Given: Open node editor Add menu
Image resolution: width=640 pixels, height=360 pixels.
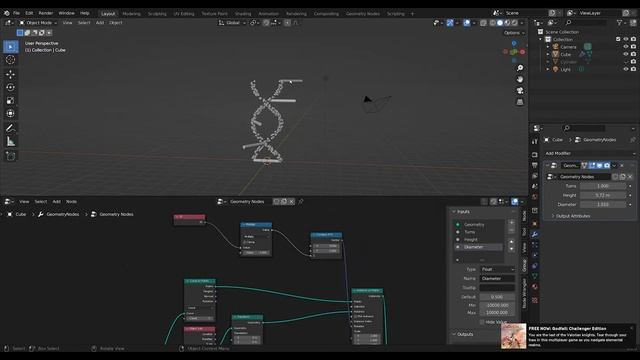Looking at the screenshot, I should 56,202.
